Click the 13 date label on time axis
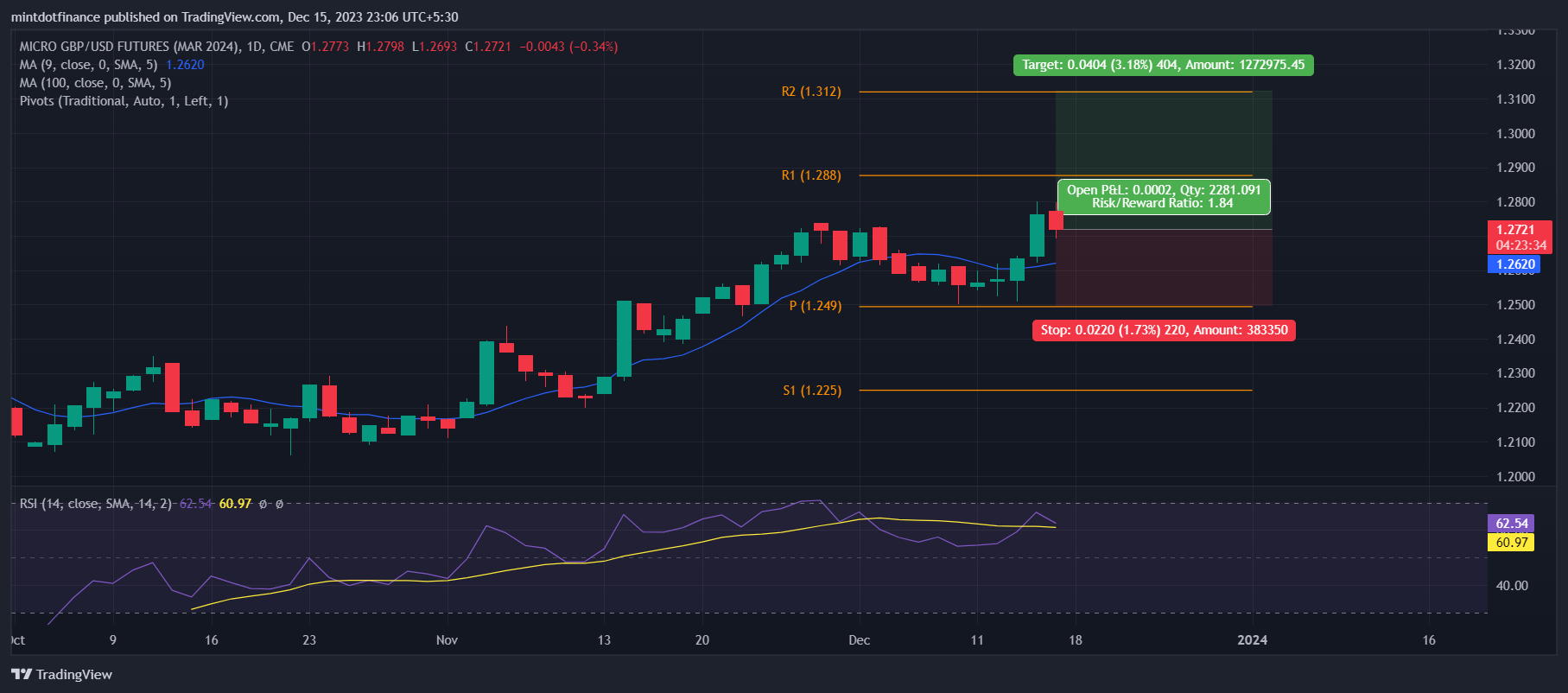The width and height of the screenshot is (1568, 693). point(604,640)
